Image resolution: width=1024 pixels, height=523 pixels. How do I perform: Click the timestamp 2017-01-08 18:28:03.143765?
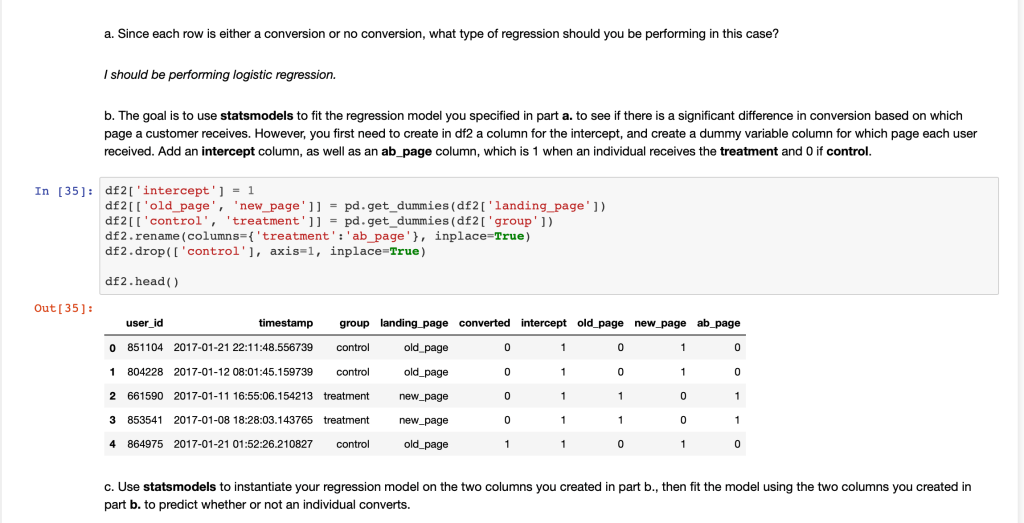click(243, 420)
